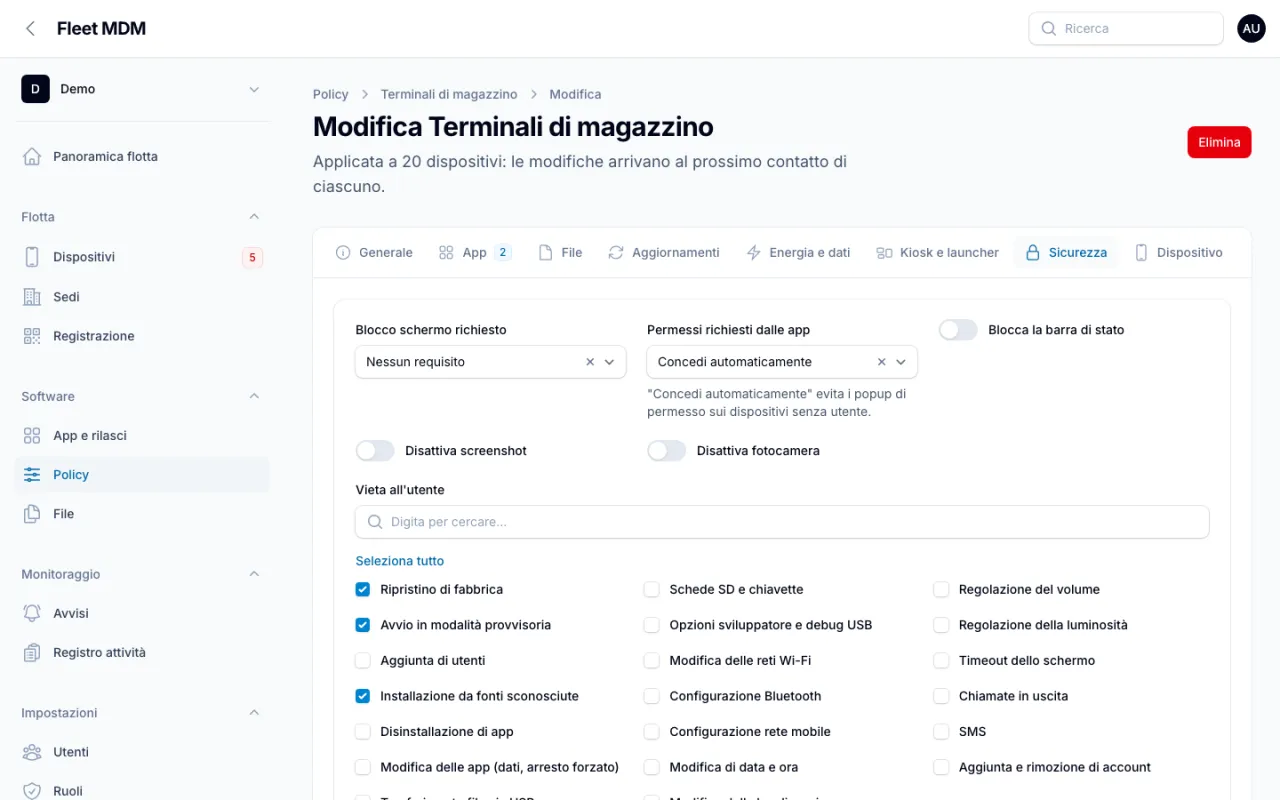Expand the Demo workspace switcher
Image resolution: width=1280 pixels, height=800 pixels.
pos(142,89)
